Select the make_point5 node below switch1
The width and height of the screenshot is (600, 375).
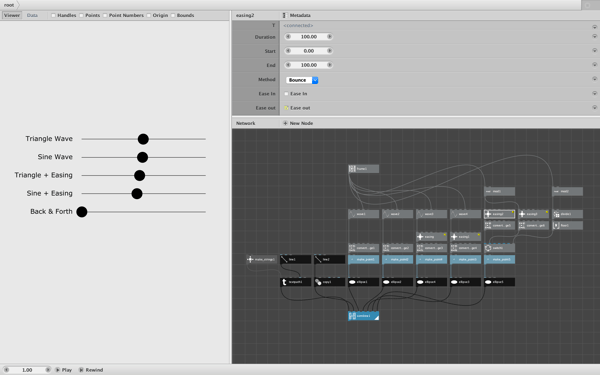(x=499, y=259)
